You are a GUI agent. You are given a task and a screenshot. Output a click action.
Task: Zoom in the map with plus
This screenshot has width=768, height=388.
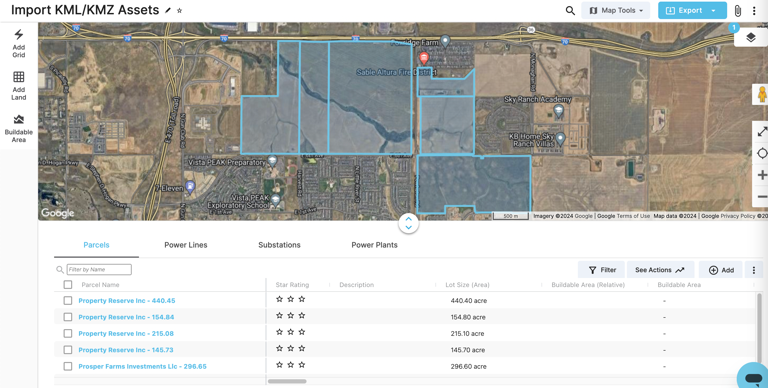coord(762,175)
